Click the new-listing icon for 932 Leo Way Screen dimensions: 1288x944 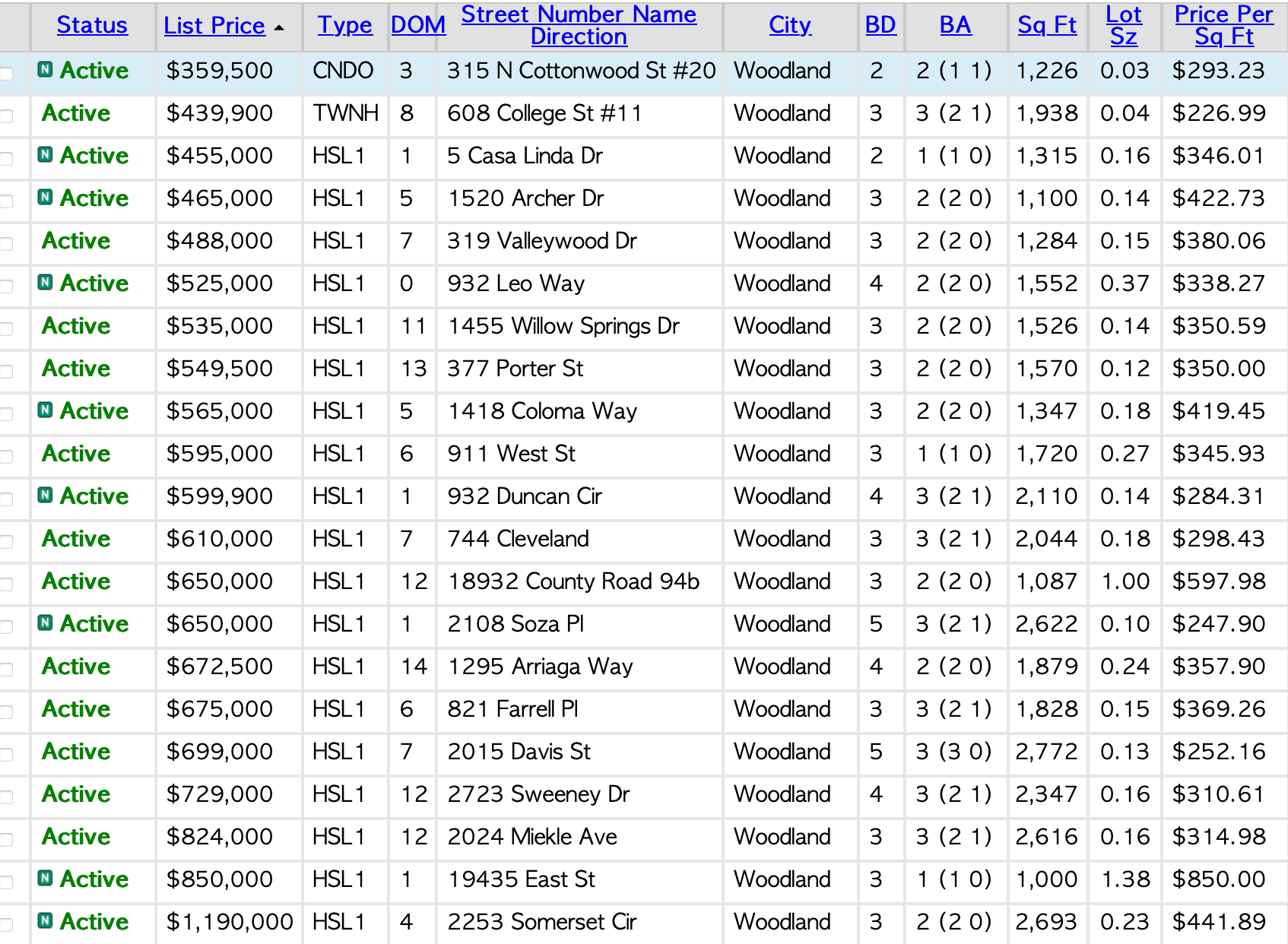(46, 283)
